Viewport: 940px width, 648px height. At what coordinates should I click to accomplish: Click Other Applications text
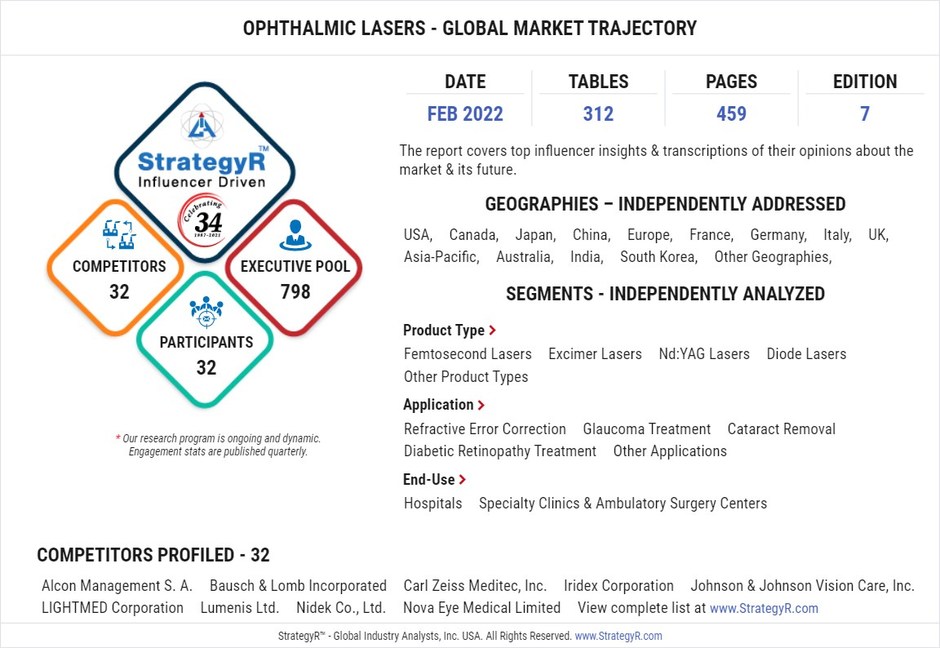[670, 451]
